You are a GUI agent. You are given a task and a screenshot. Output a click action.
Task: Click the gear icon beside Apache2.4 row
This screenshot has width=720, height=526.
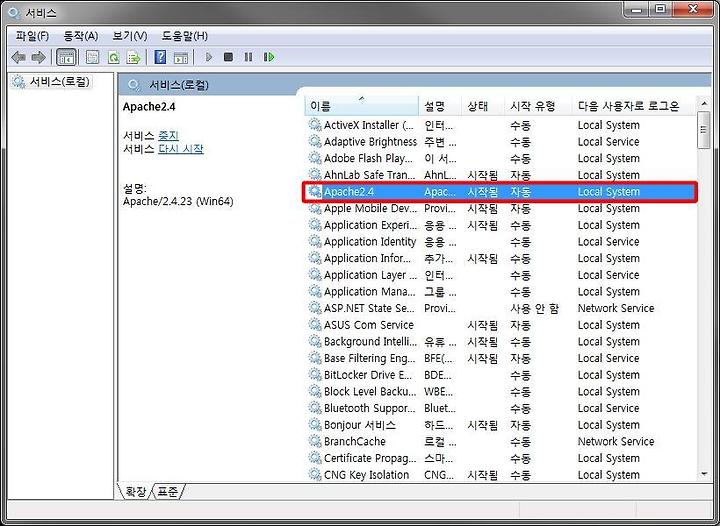[x=315, y=191]
